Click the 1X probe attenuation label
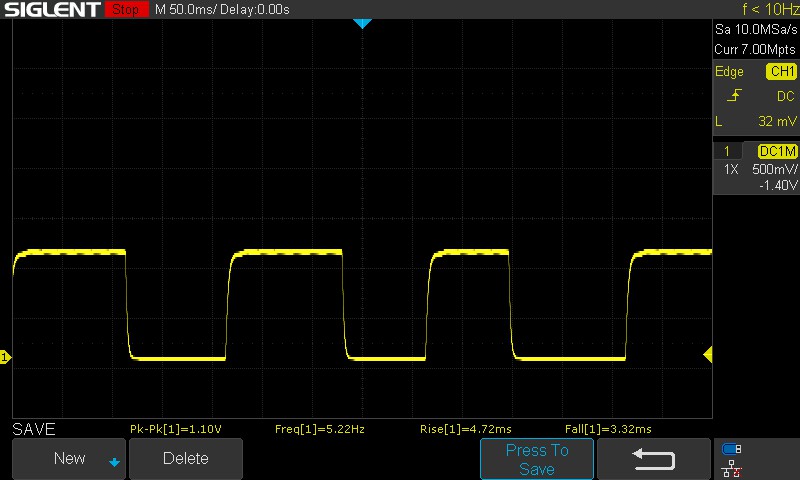800x480 pixels. (731, 169)
